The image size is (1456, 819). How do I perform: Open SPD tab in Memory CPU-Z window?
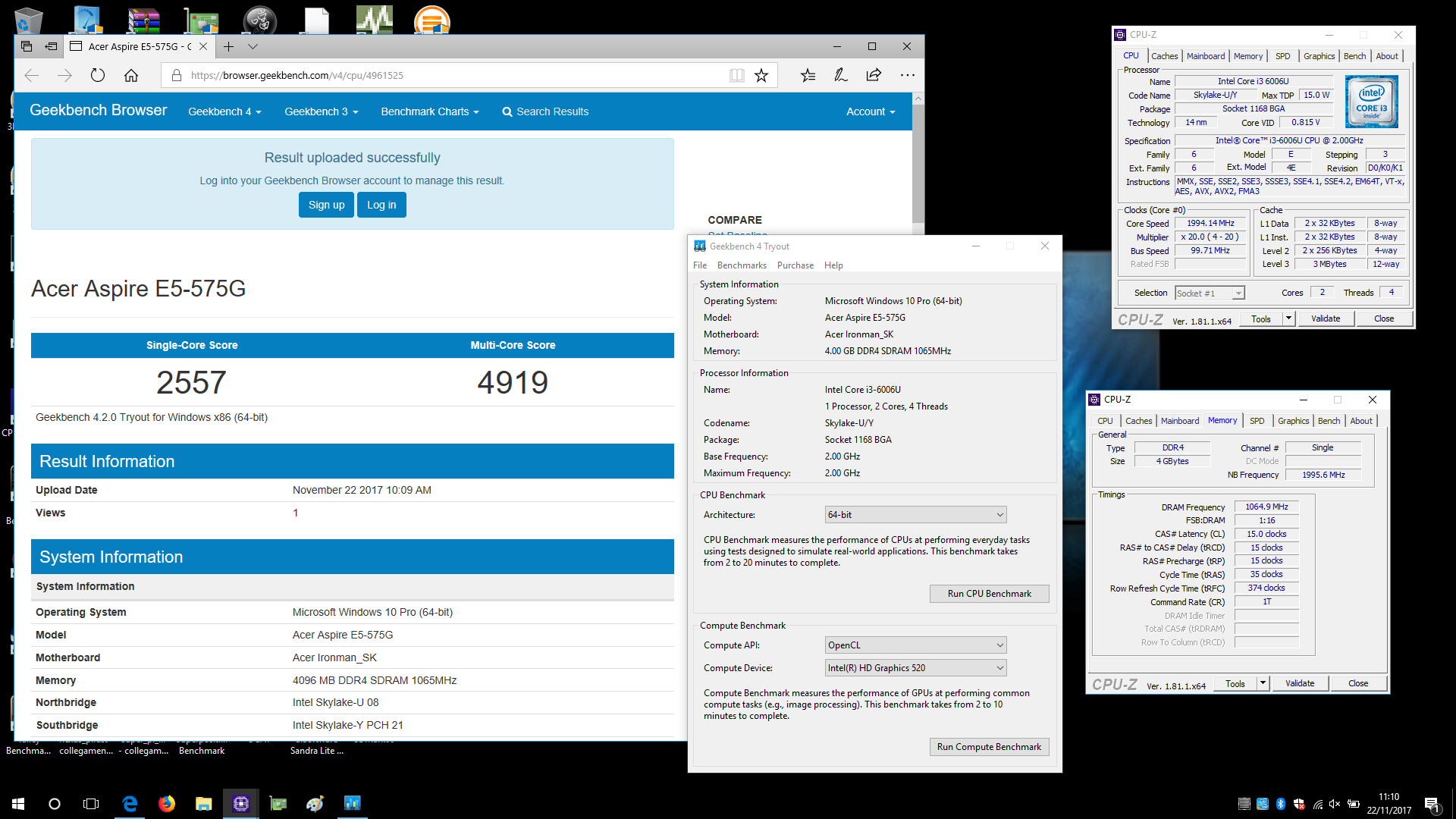coord(1257,421)
